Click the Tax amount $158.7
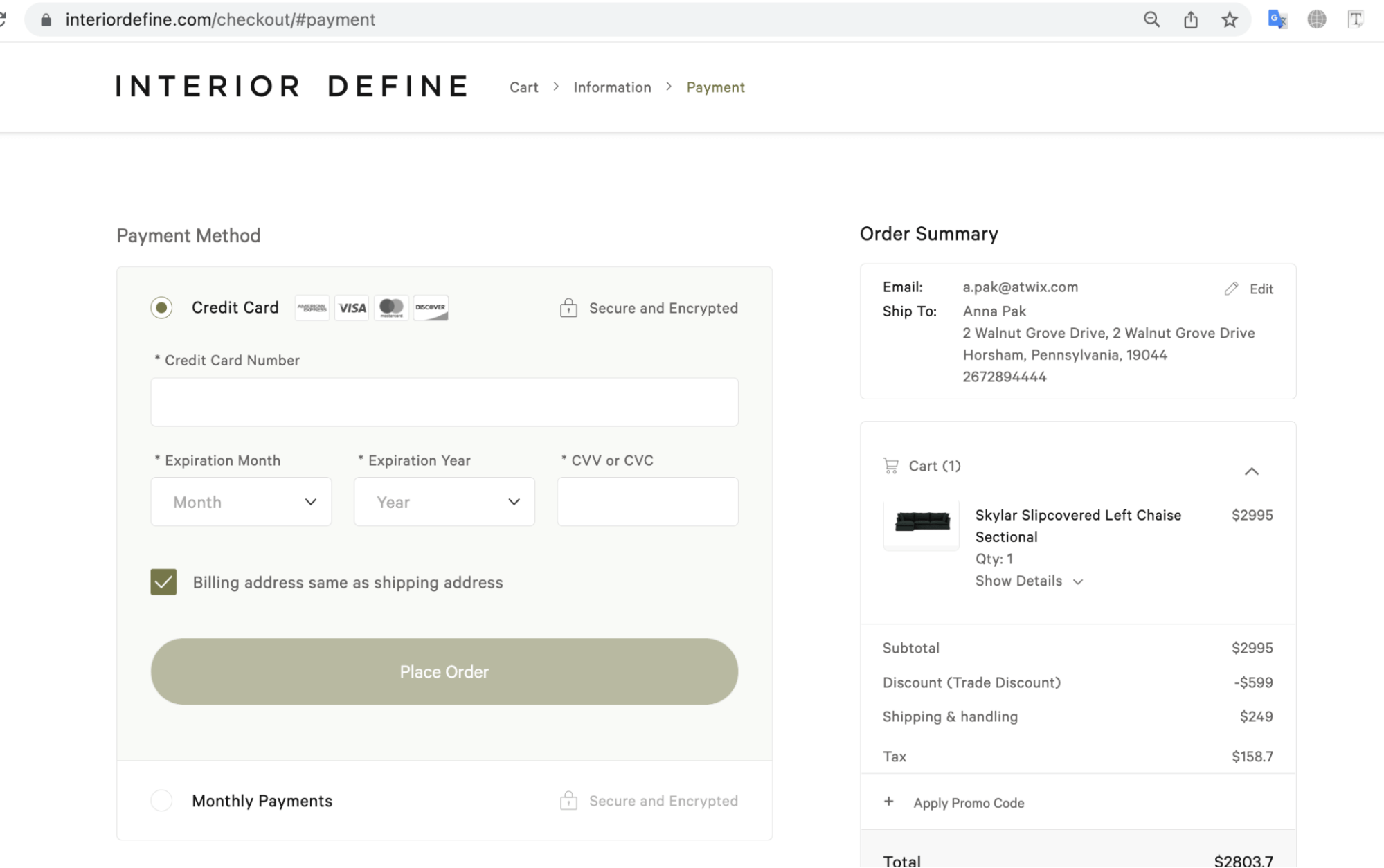This screenshot has height=868, width=1384. click(1252, 757)
